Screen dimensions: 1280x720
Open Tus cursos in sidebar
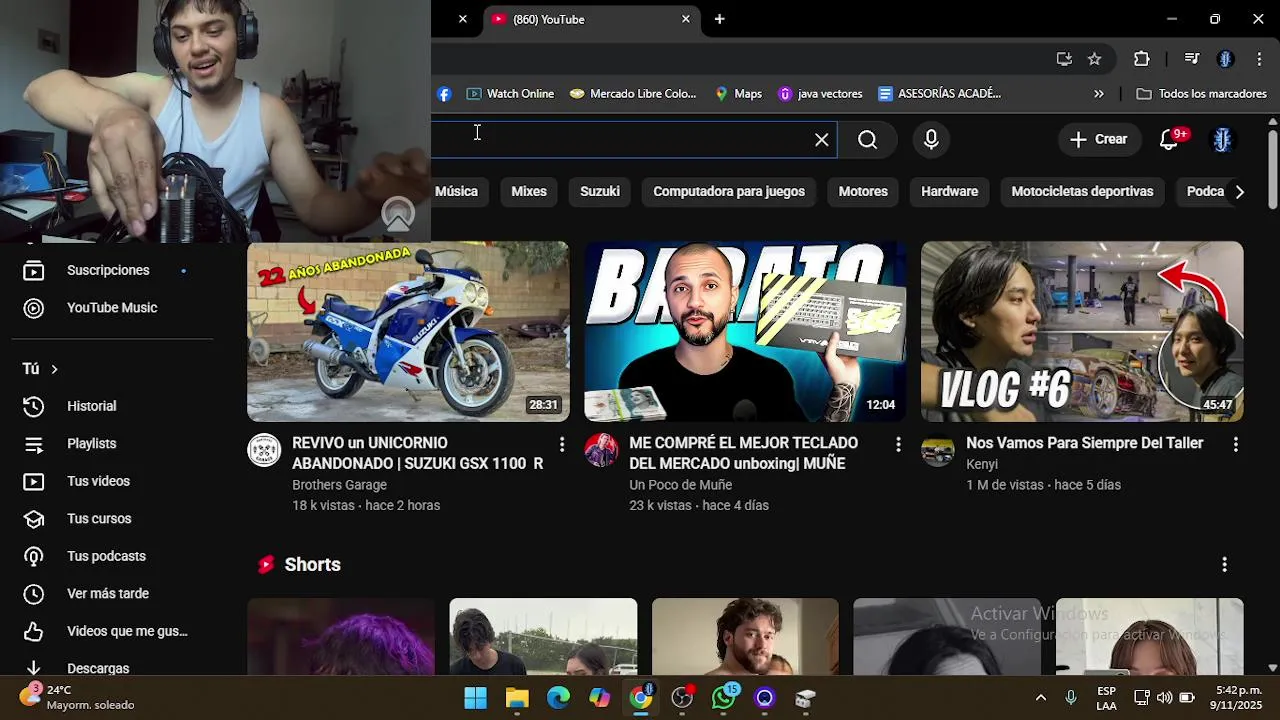click(99, 518)
